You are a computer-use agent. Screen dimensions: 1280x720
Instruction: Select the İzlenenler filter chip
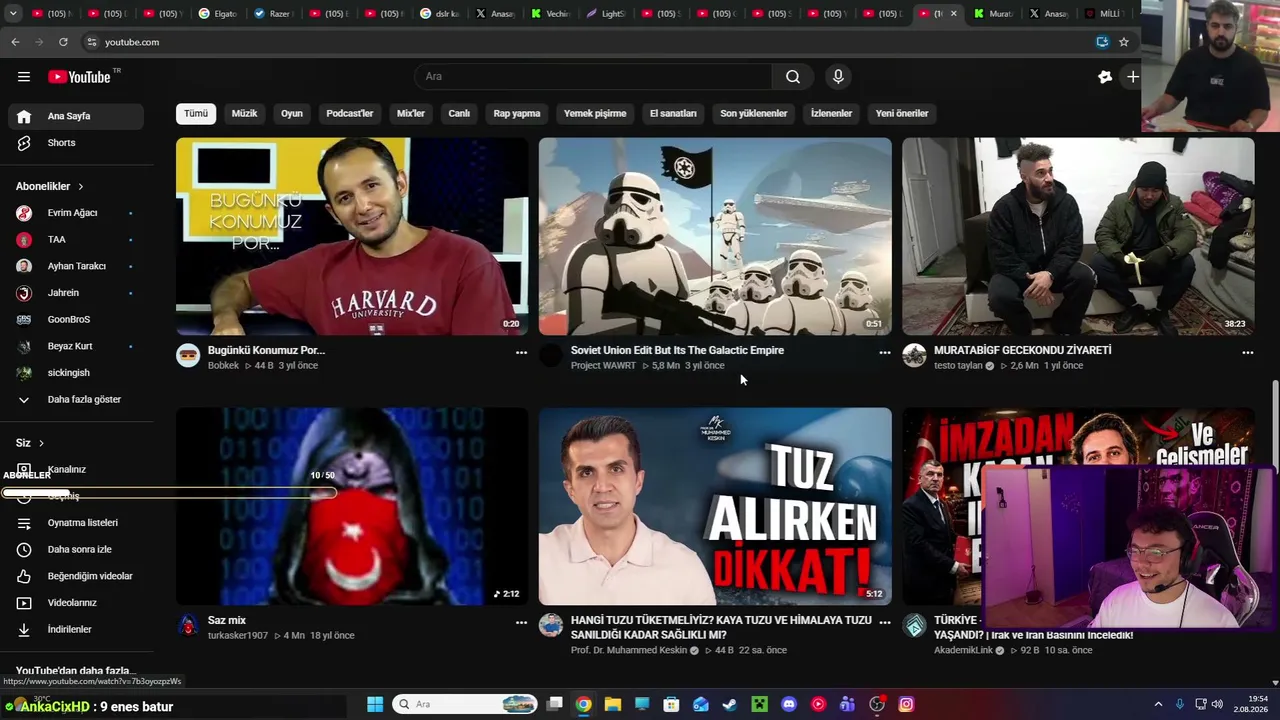[832, 114]
